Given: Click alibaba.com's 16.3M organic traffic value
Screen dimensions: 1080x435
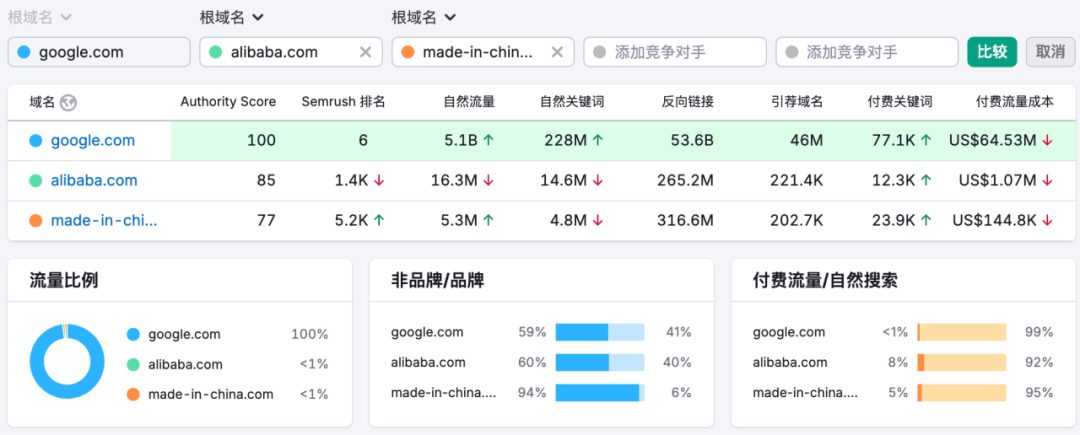Looking at the screenshot, I should pyautogui.click(x=455, y=181).
